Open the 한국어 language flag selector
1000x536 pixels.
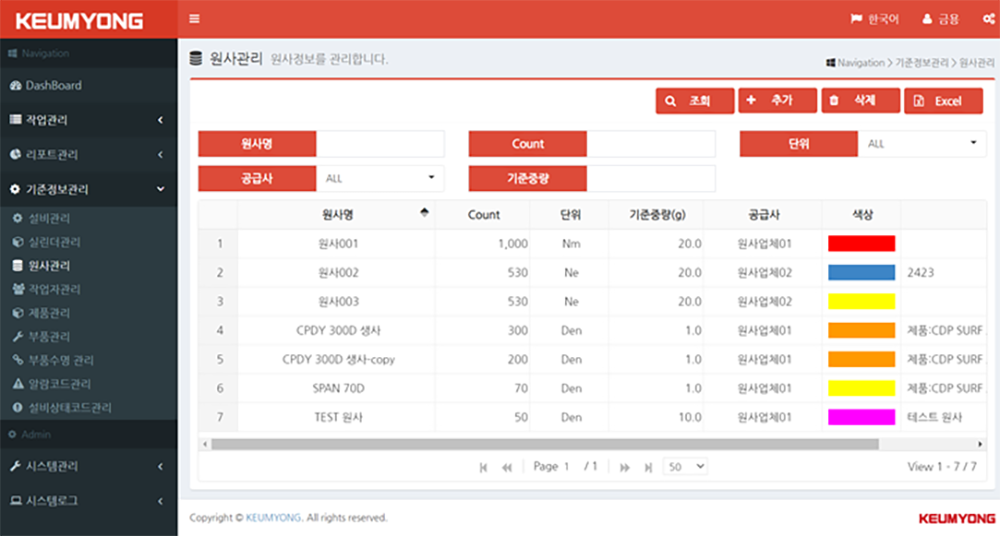(x=875, y=19)
